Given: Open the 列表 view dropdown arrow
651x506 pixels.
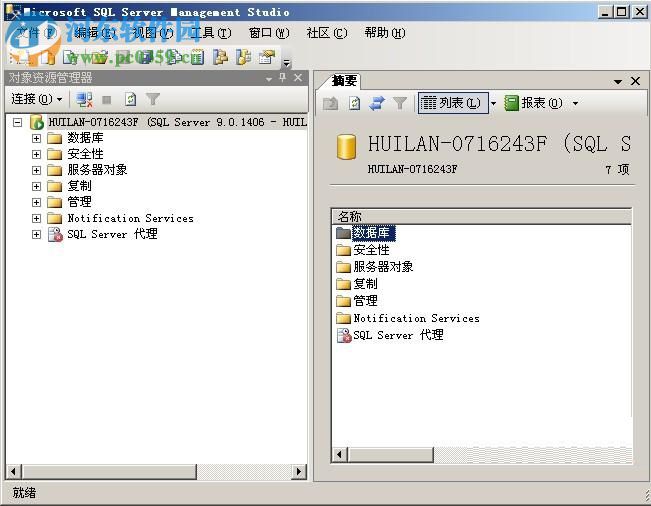Looking at the screenshot, I should tap(493, 103).
